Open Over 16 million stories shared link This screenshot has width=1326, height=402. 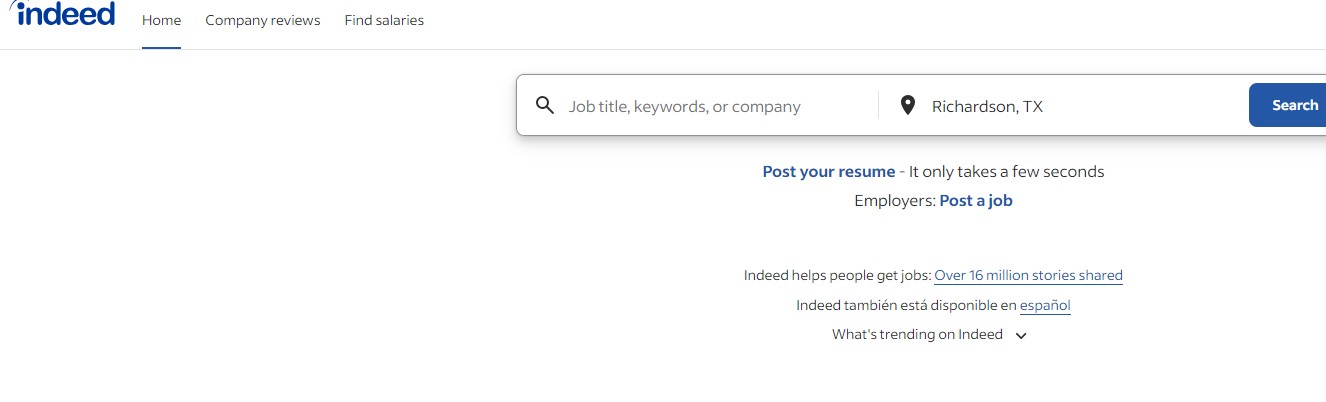(1028, 276)
